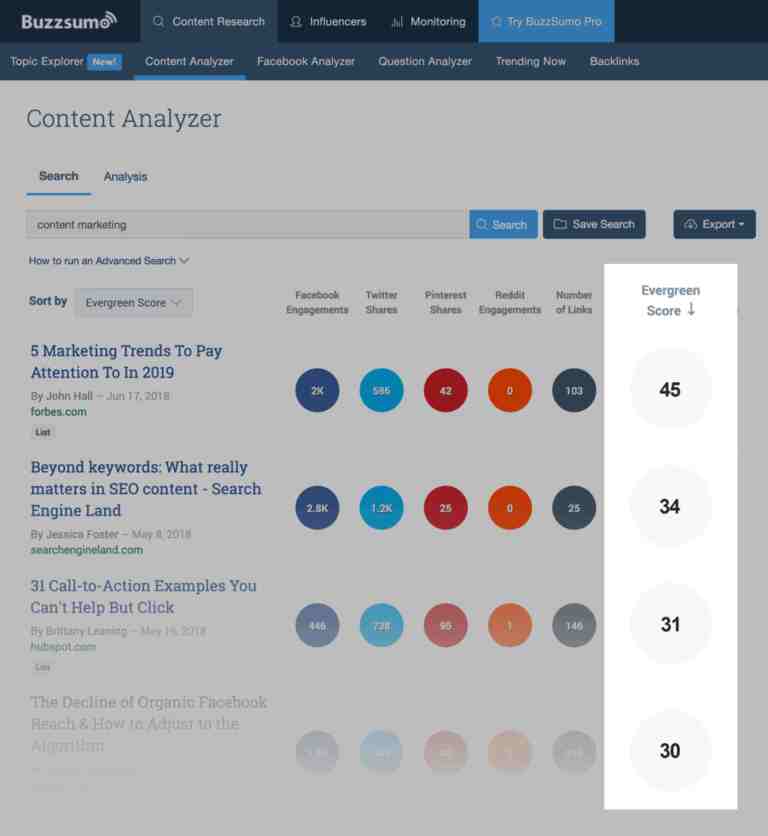The image size is (768, 836).
Task: Click the Buzzsumo logo
Action: [x=69, y=21]
